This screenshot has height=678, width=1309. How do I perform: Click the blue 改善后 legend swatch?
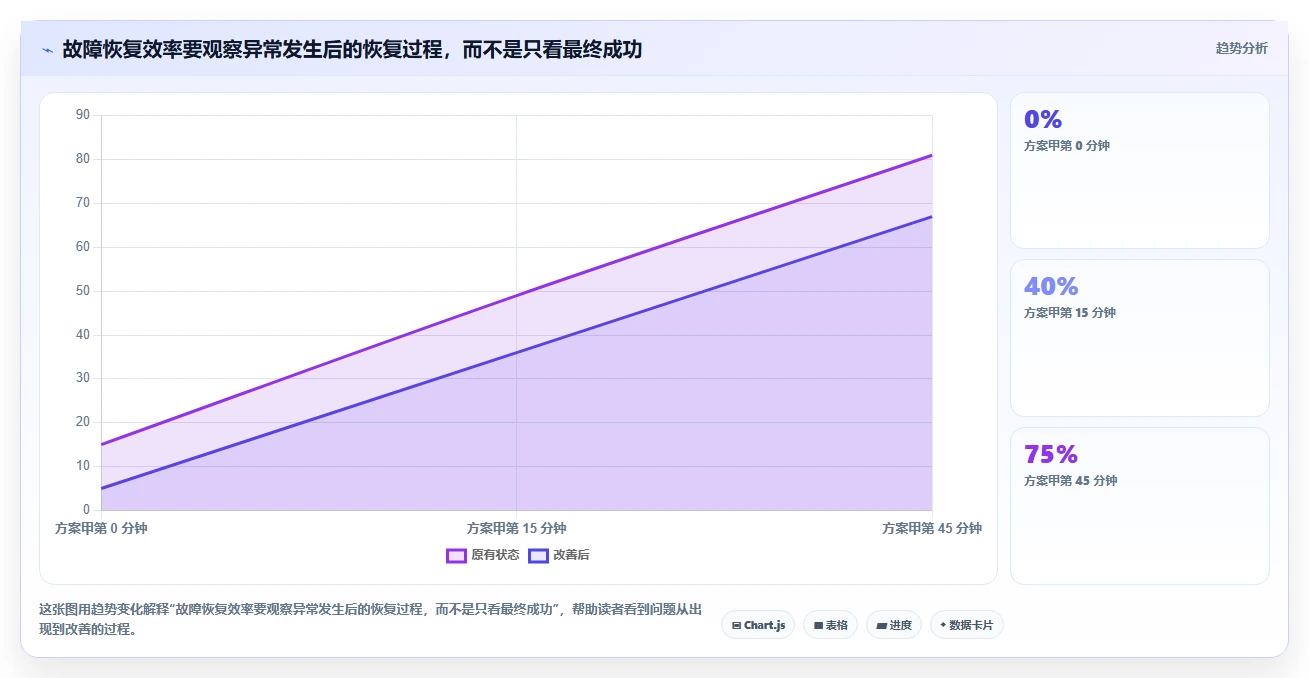[538, 555]
